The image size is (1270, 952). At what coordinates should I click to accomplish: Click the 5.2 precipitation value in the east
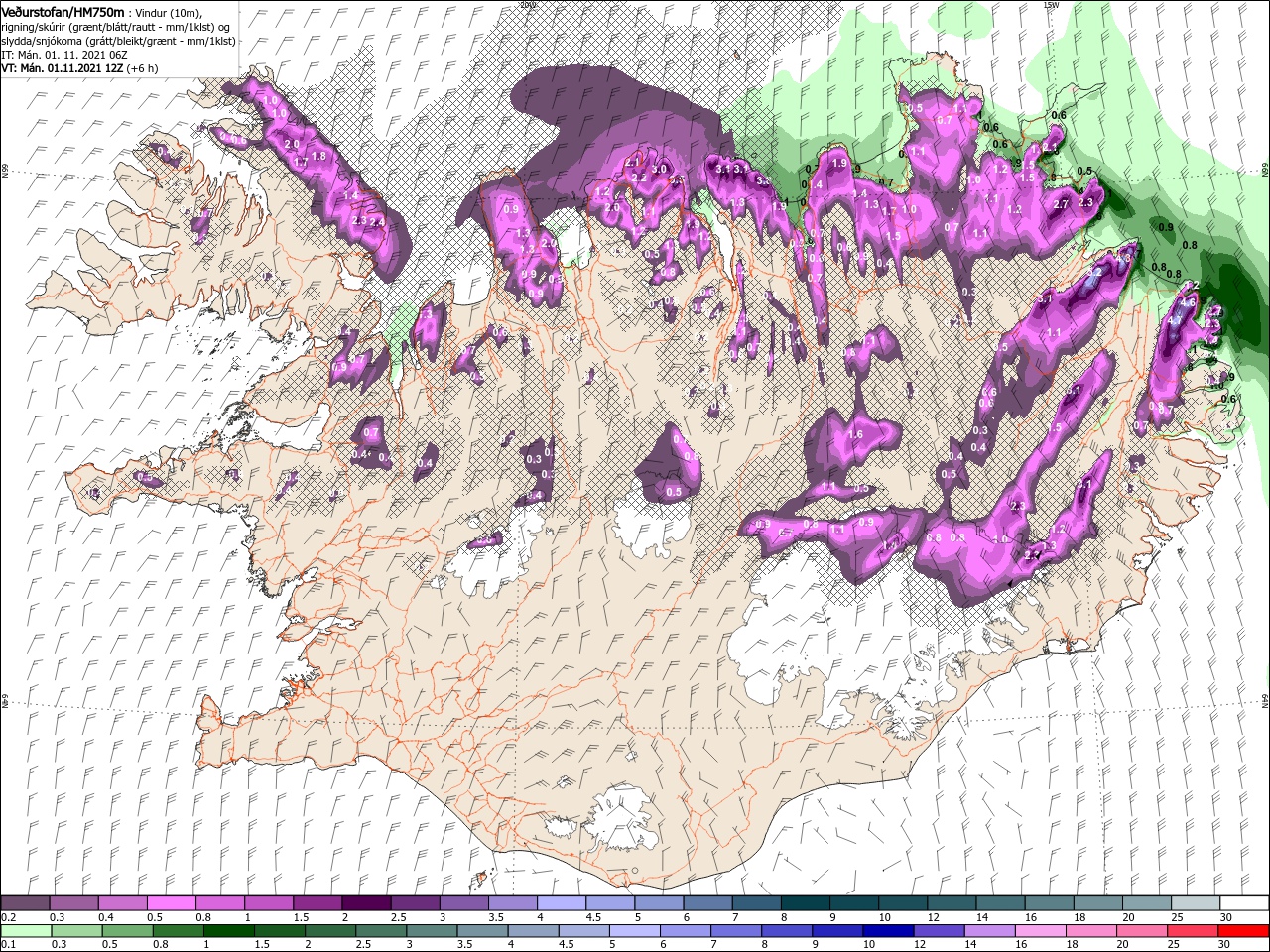pos(1096,271)
